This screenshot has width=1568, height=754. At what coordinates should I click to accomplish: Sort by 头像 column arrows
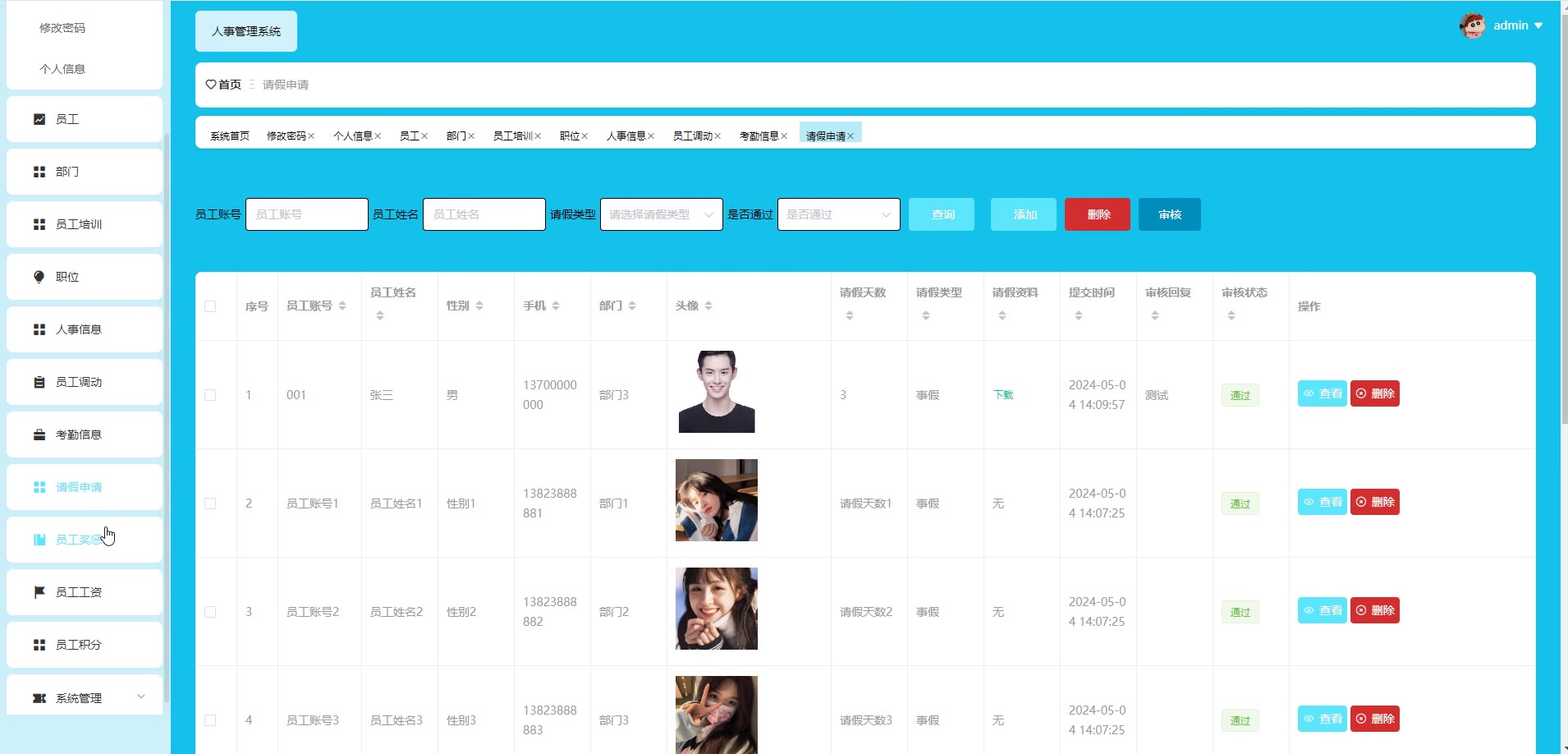[708, 306]
